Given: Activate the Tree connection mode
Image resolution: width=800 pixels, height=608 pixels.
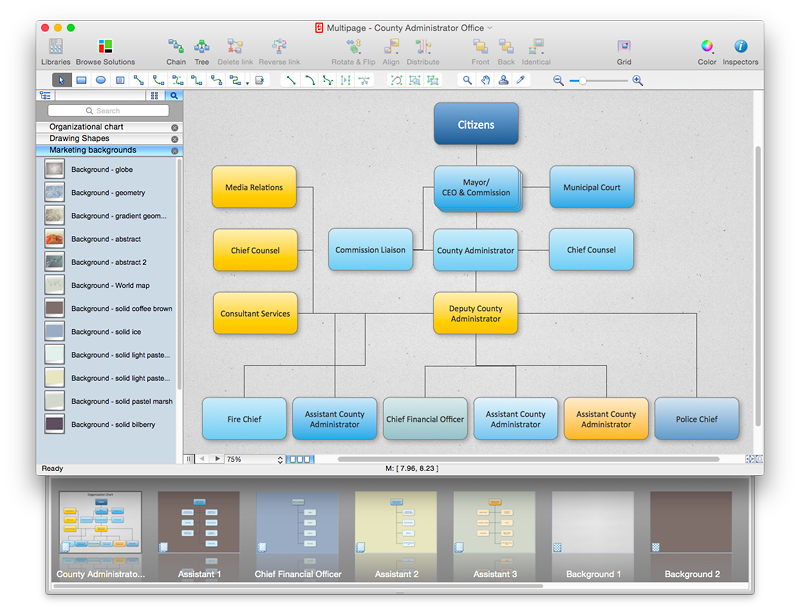Looking at the screenshot, I should 202,52.
